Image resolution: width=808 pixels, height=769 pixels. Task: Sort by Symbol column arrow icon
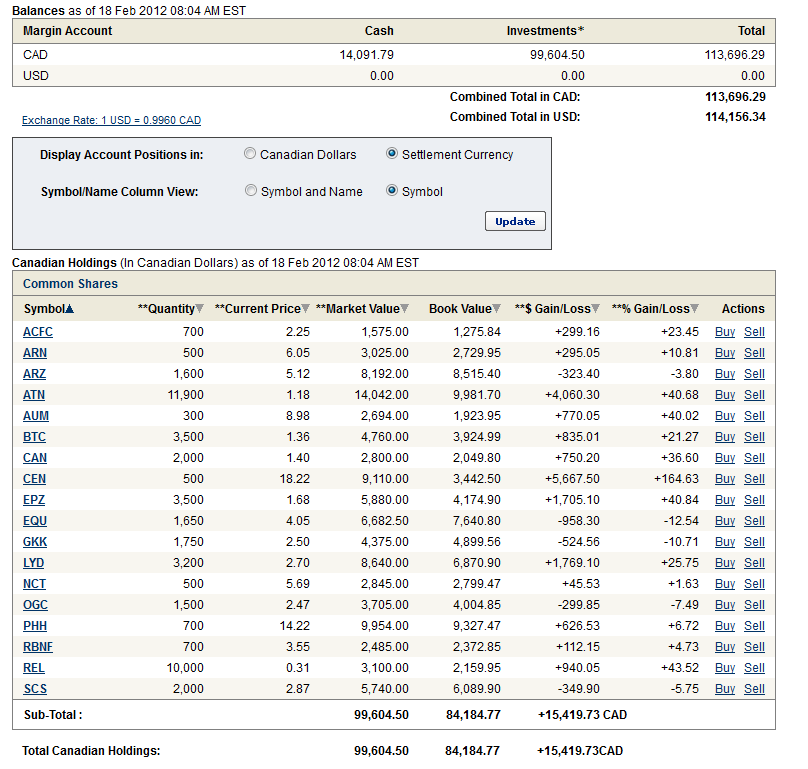pos(70,309)
